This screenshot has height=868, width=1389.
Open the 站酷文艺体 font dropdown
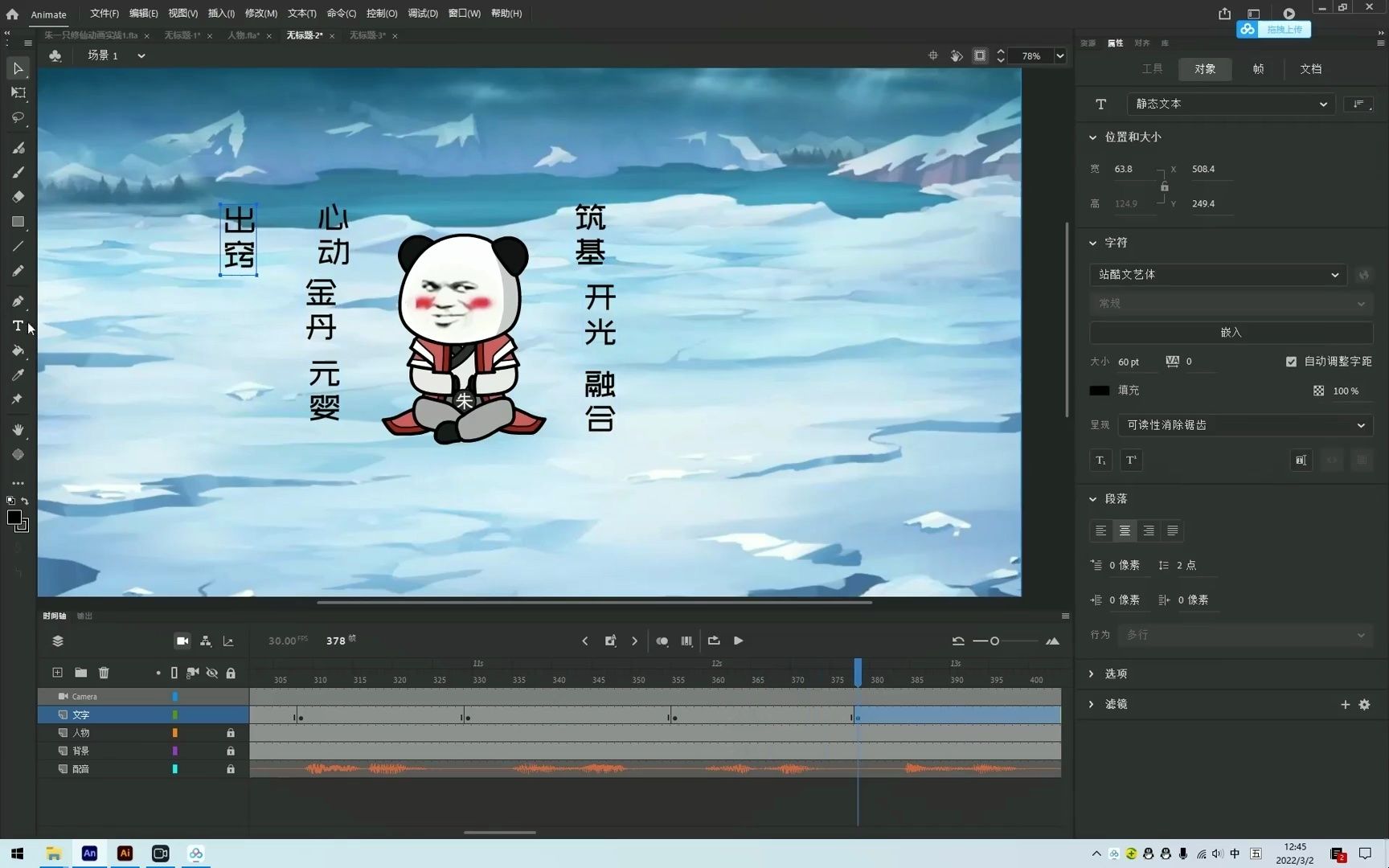(x=1218, y=275)
